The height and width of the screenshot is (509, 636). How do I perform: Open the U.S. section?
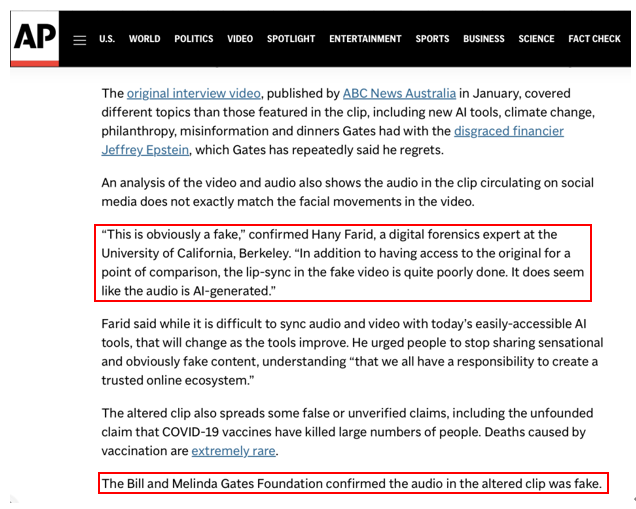coord(107,39)
